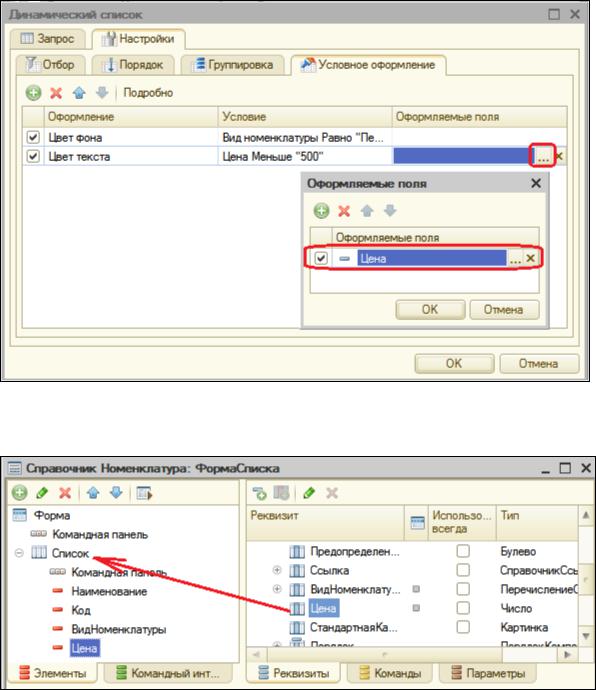Select the condition cell Цена Меньше "500"
596x690 pixels.
point(305,156)
